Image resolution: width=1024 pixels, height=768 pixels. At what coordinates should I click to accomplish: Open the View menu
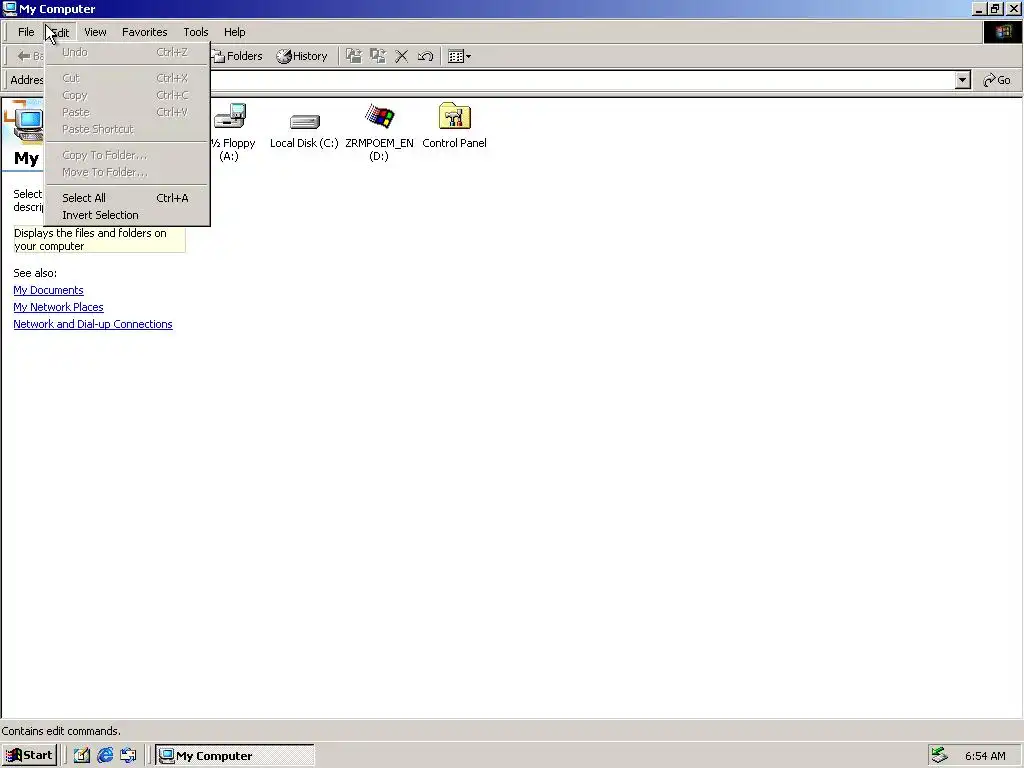95,32
